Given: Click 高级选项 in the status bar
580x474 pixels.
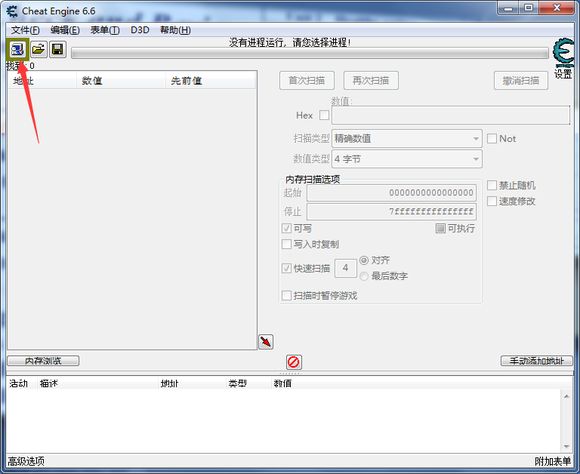Looking at the screenshot, I should click(26, 461).
